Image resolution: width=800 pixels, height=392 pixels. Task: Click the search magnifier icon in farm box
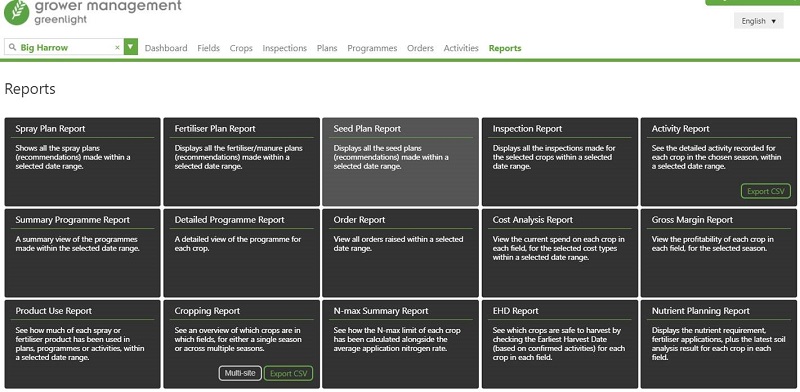click(x=12, y=47)
